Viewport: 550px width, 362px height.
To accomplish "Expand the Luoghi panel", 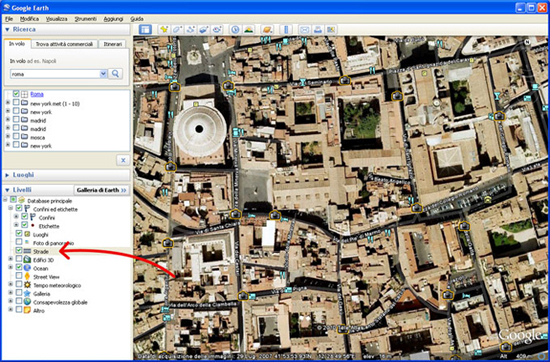I will point(7,175).
